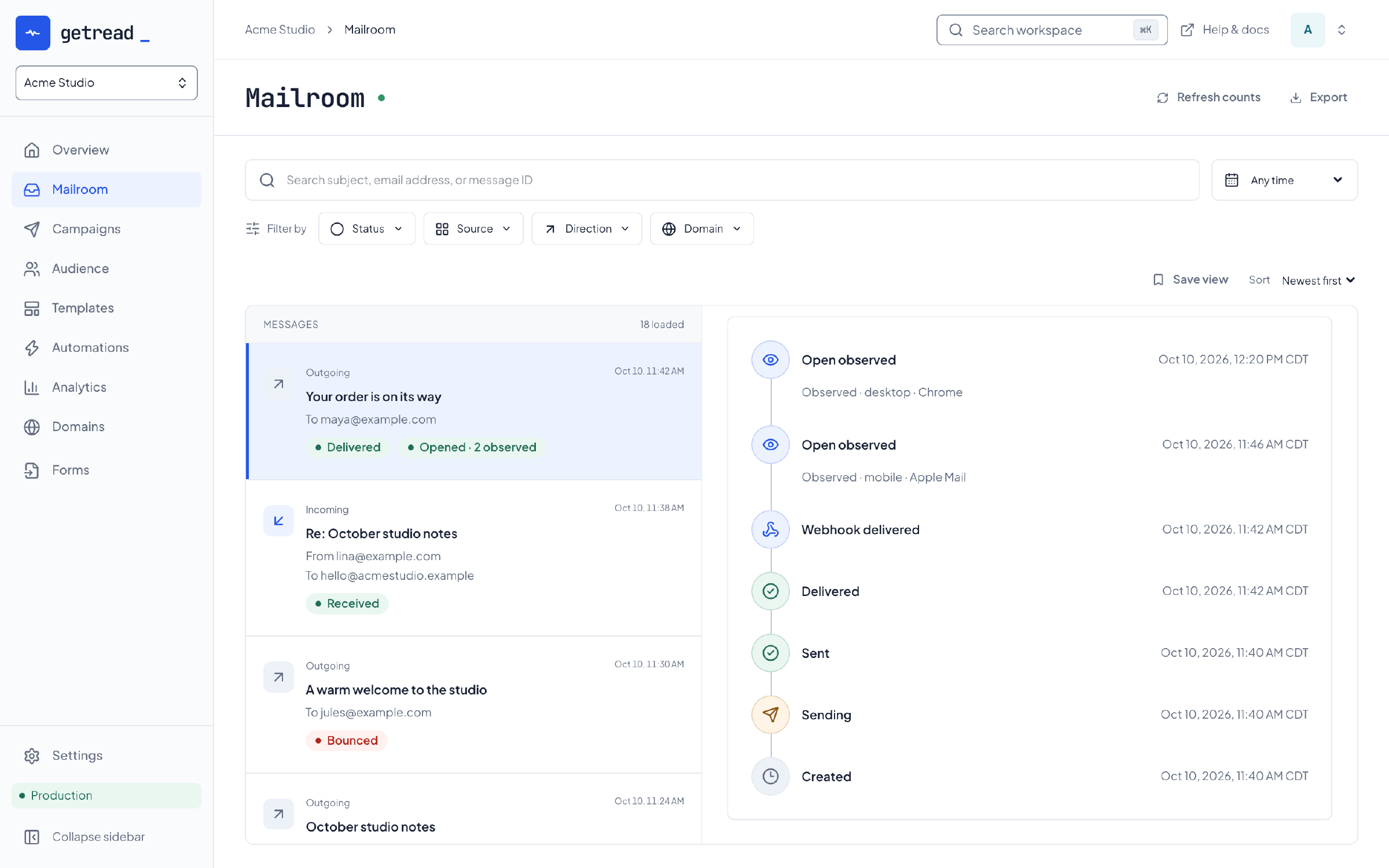The width and height of the screenshot is (1389, 868).
Task: Open the Overview page
Action: pos(106,150)
